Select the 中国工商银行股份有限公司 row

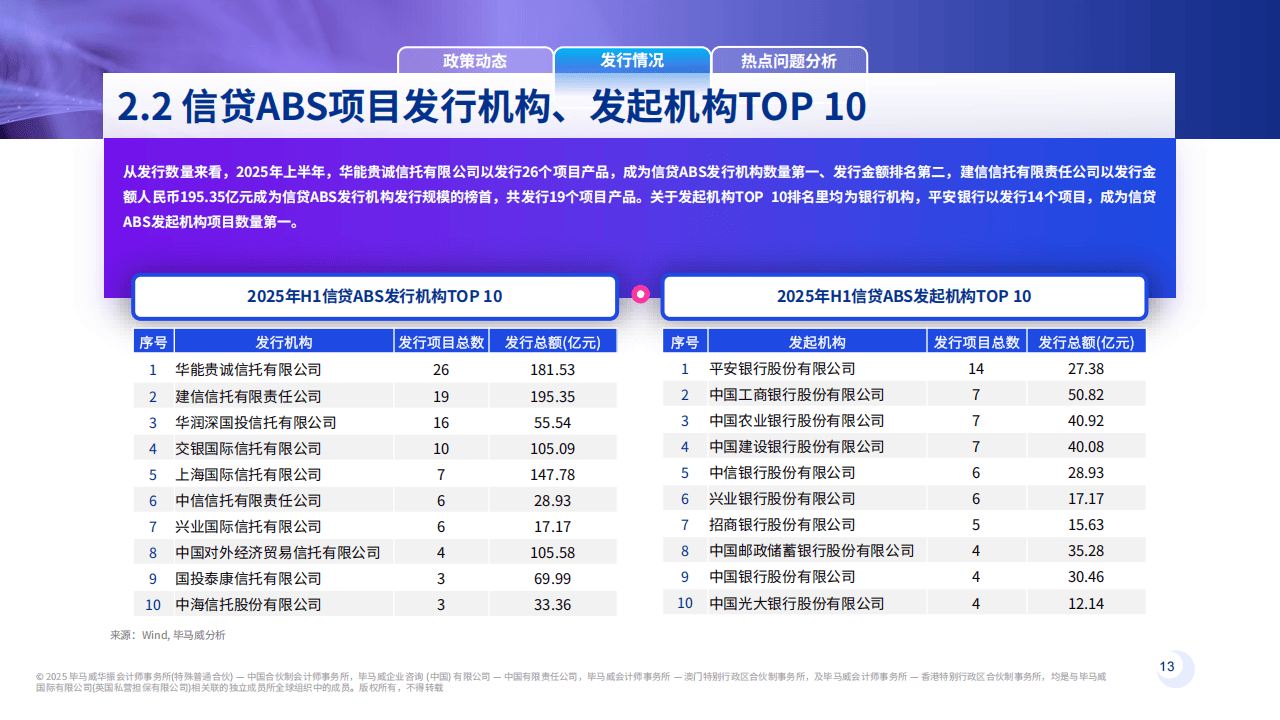tap(796, 395)
